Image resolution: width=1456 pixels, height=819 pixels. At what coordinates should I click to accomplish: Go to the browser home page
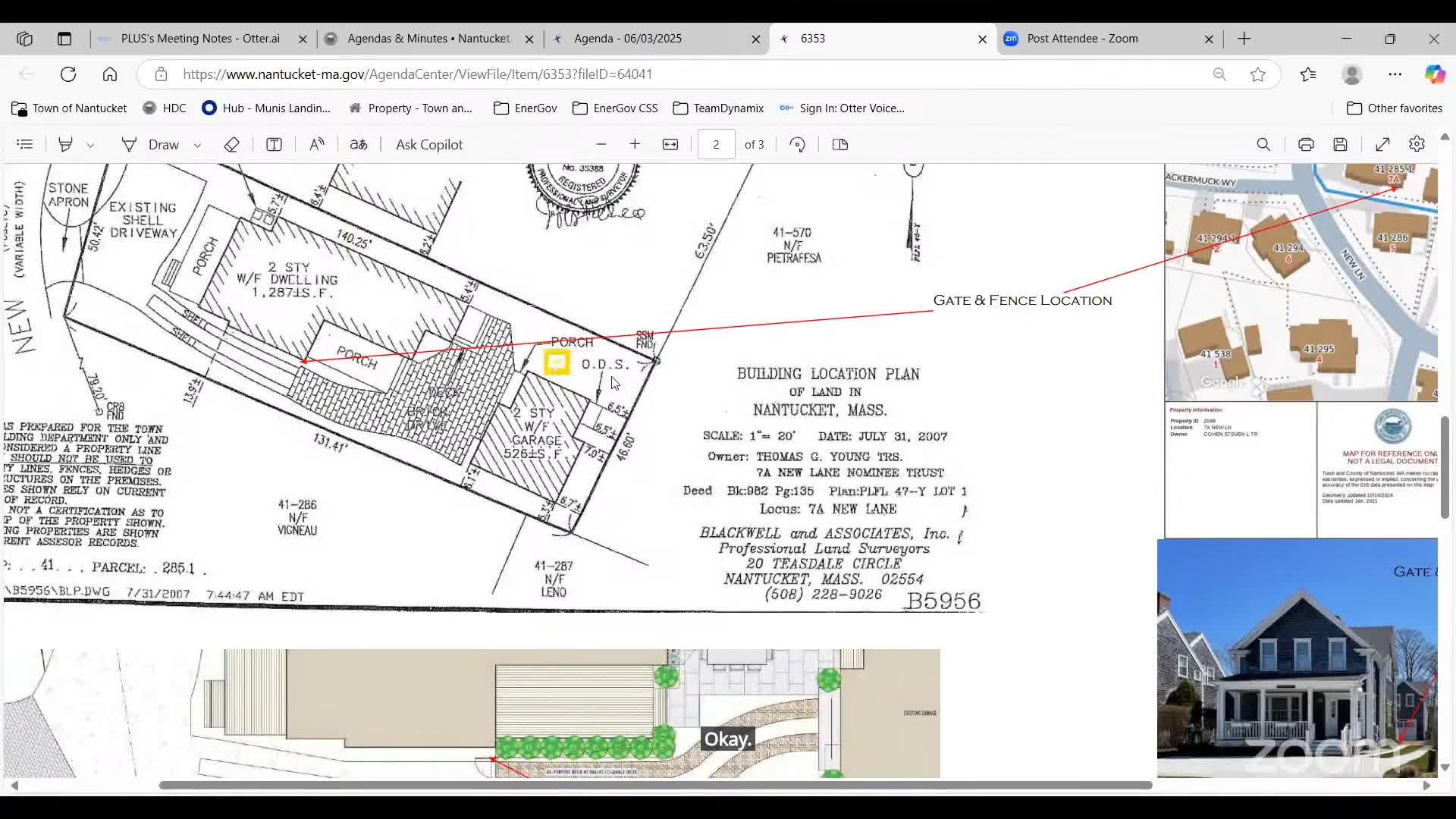(110, 74)
